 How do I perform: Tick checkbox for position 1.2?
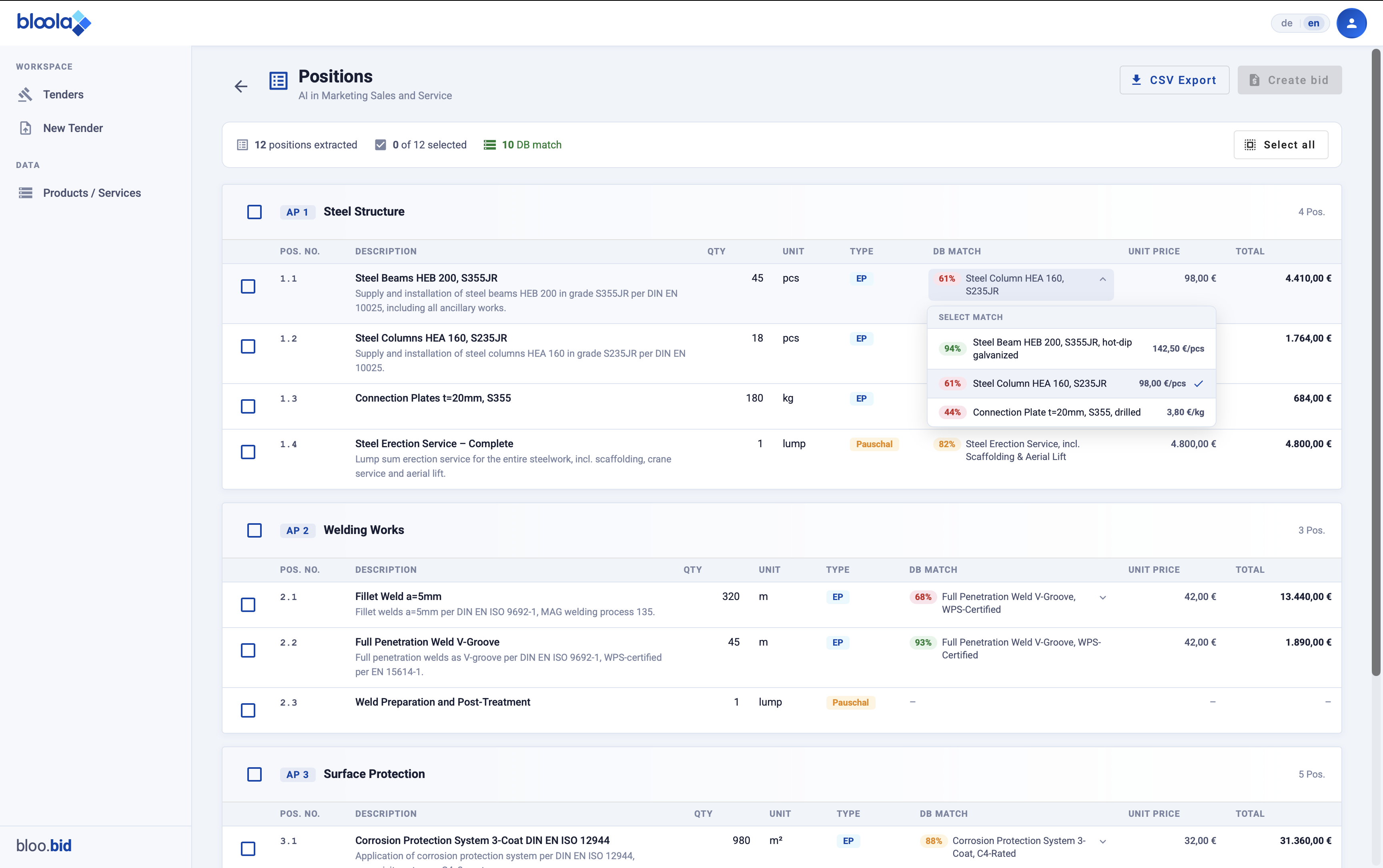tap(248, 346)
